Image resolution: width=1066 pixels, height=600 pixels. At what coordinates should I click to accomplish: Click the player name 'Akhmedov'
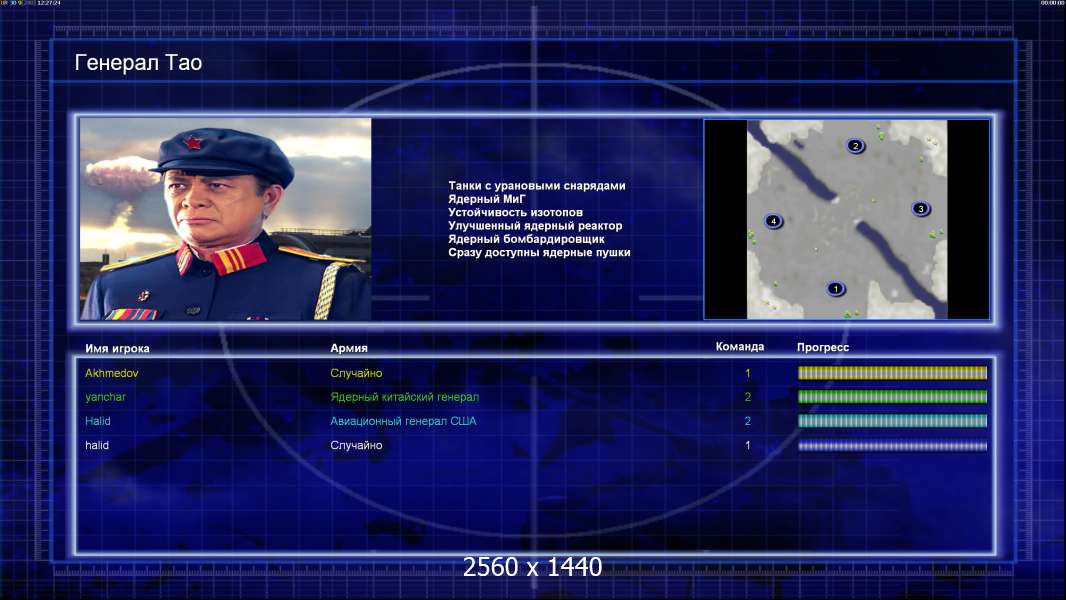point(111,373)
